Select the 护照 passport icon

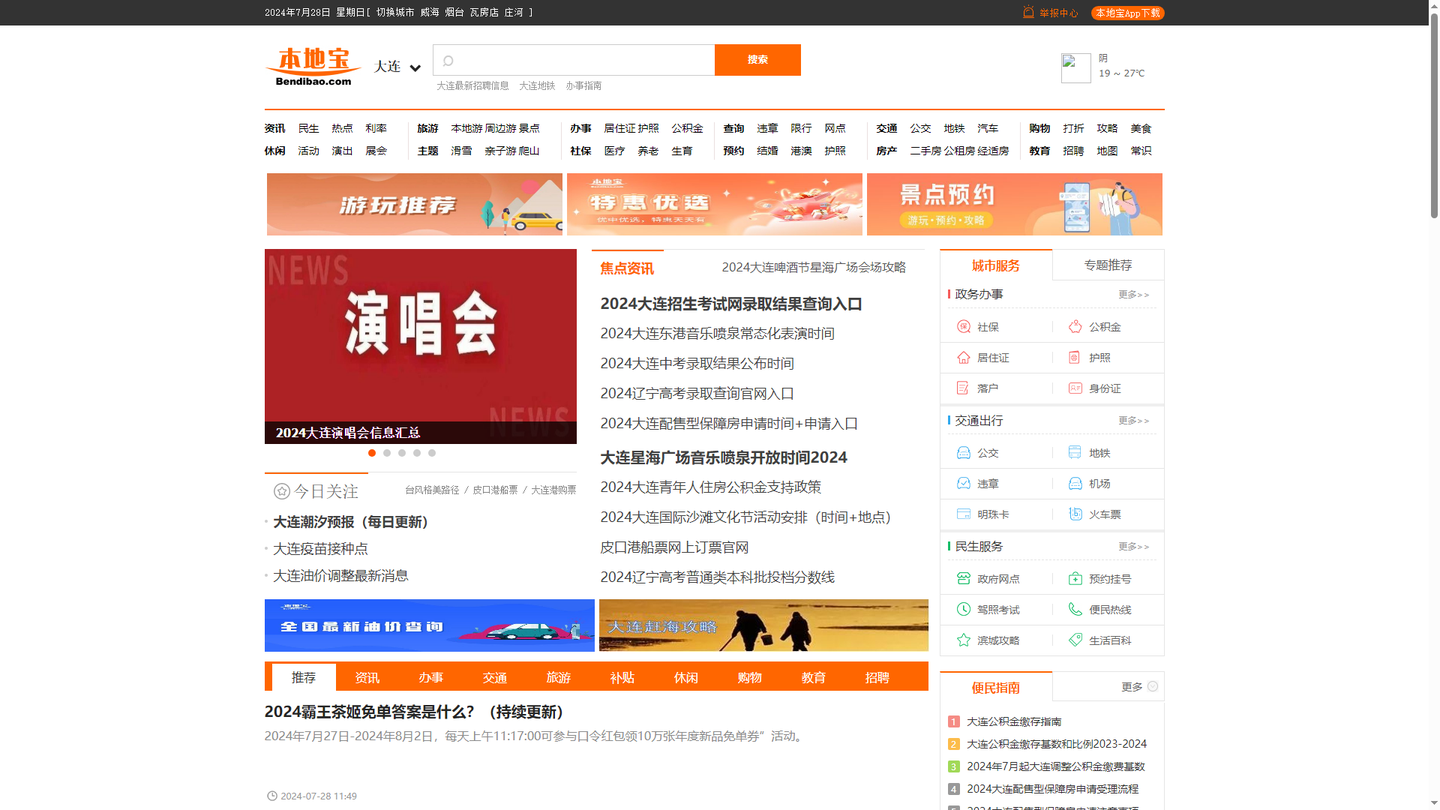1075,357
